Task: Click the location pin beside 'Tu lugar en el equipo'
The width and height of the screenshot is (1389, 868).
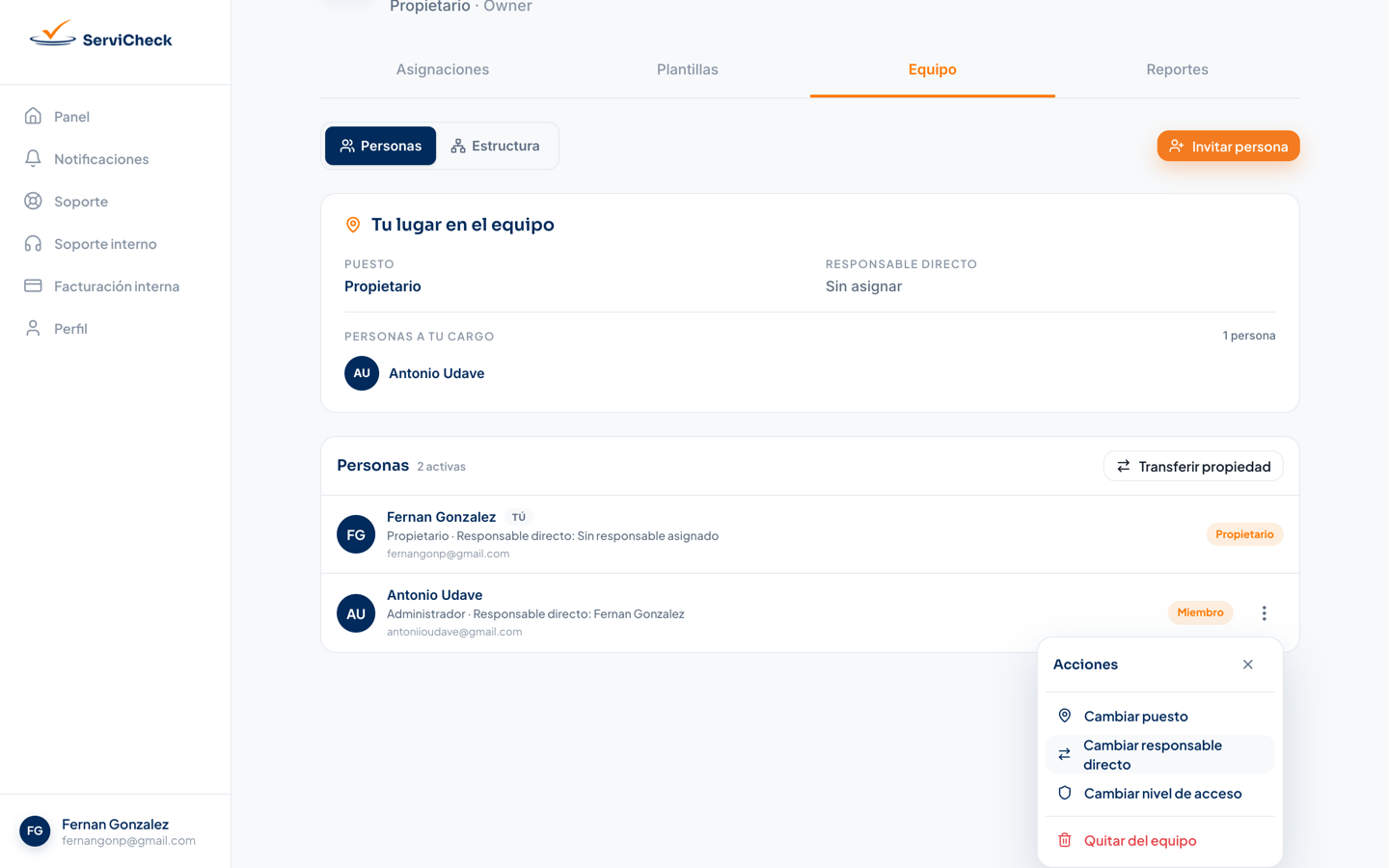Action: click(x=353, y=225)
